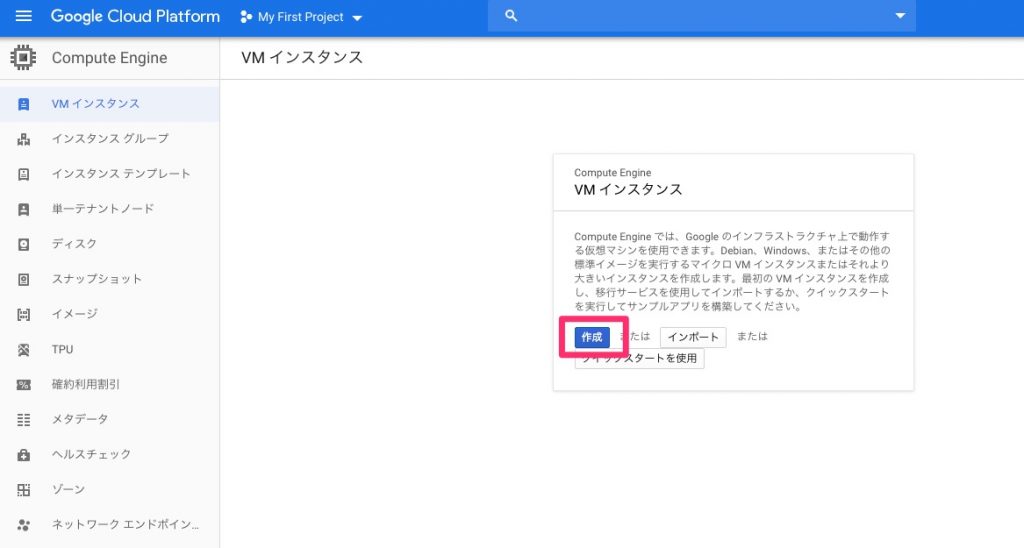
Task: Select インスタンス テンプレート in sidebar
Action: click(x=121, y=174)
